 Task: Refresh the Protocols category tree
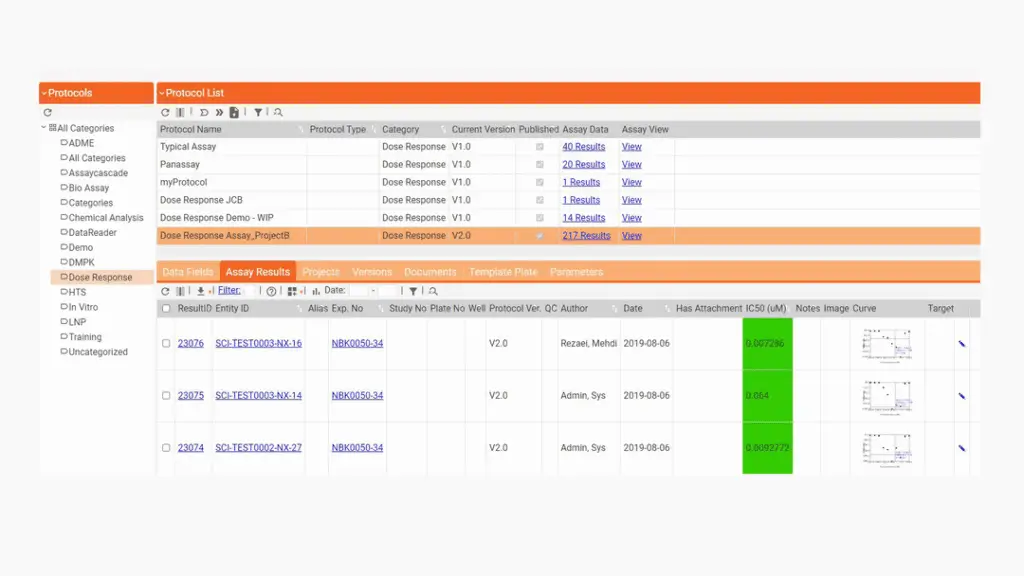[x=48, y=112]
